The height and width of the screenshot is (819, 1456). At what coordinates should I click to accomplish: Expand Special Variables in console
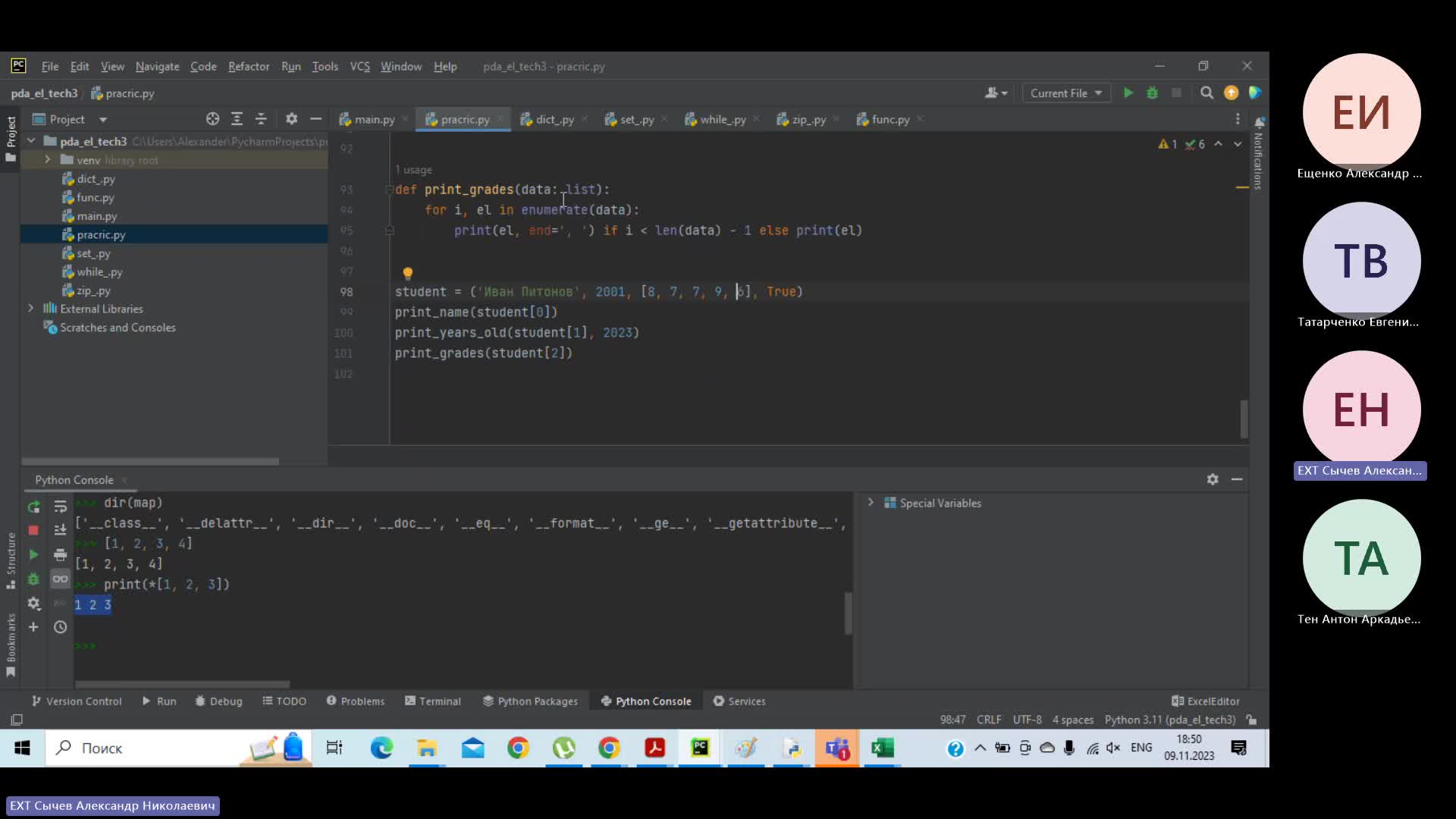871,503
